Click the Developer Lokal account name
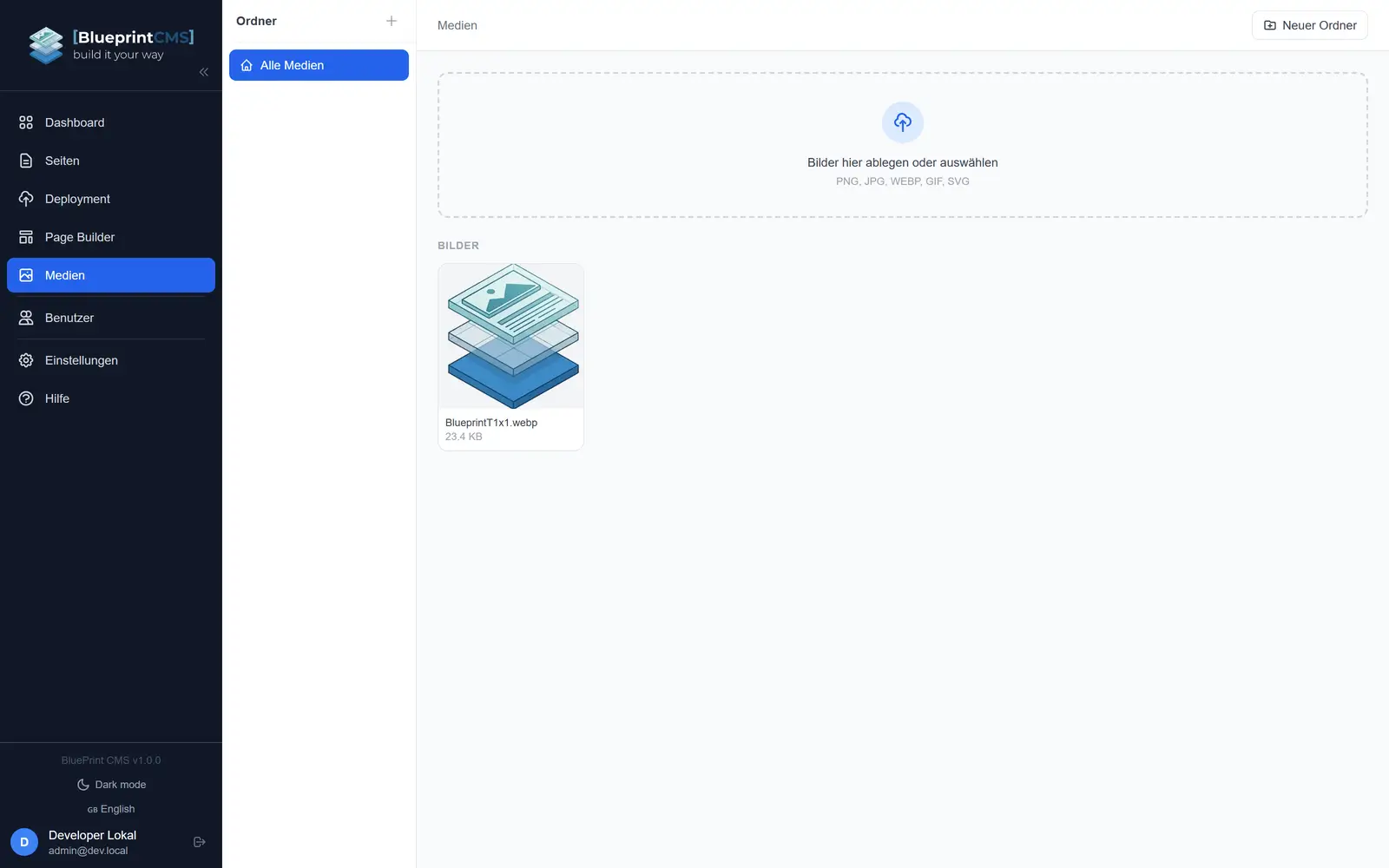The height and width of the screenshot is (868, 1389). pos(92,835)
